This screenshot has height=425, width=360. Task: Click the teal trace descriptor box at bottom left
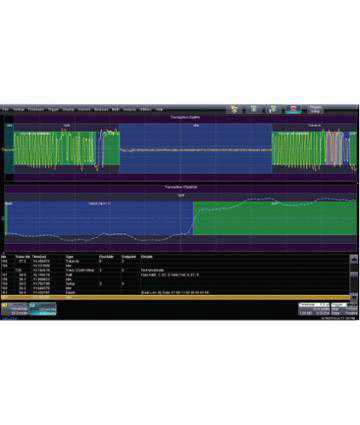[x=43, y=309]
